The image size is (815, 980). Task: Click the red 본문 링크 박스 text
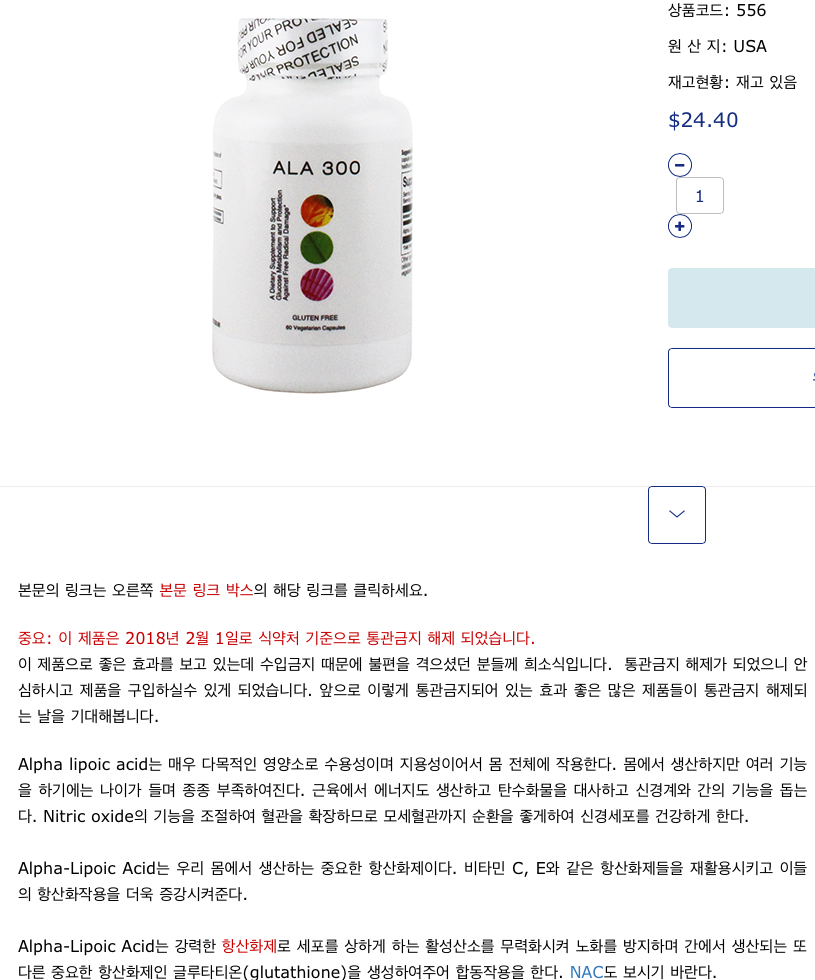pyautogui.click(x=206, y=590)
